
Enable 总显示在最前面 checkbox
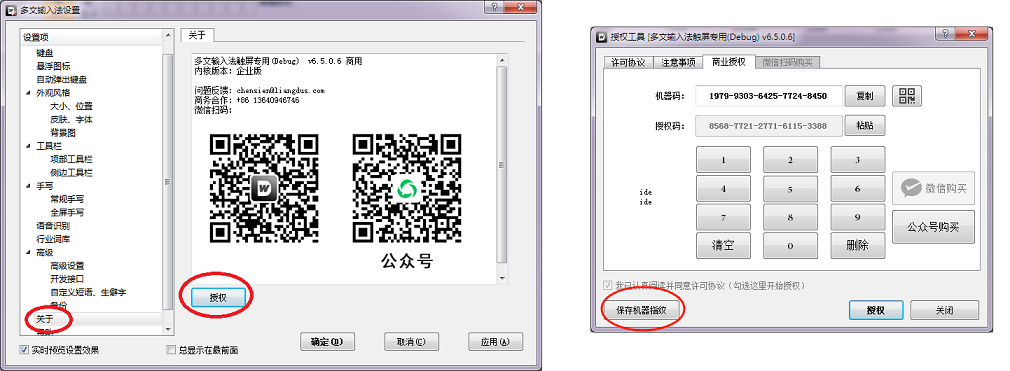[x=171, y=350]
